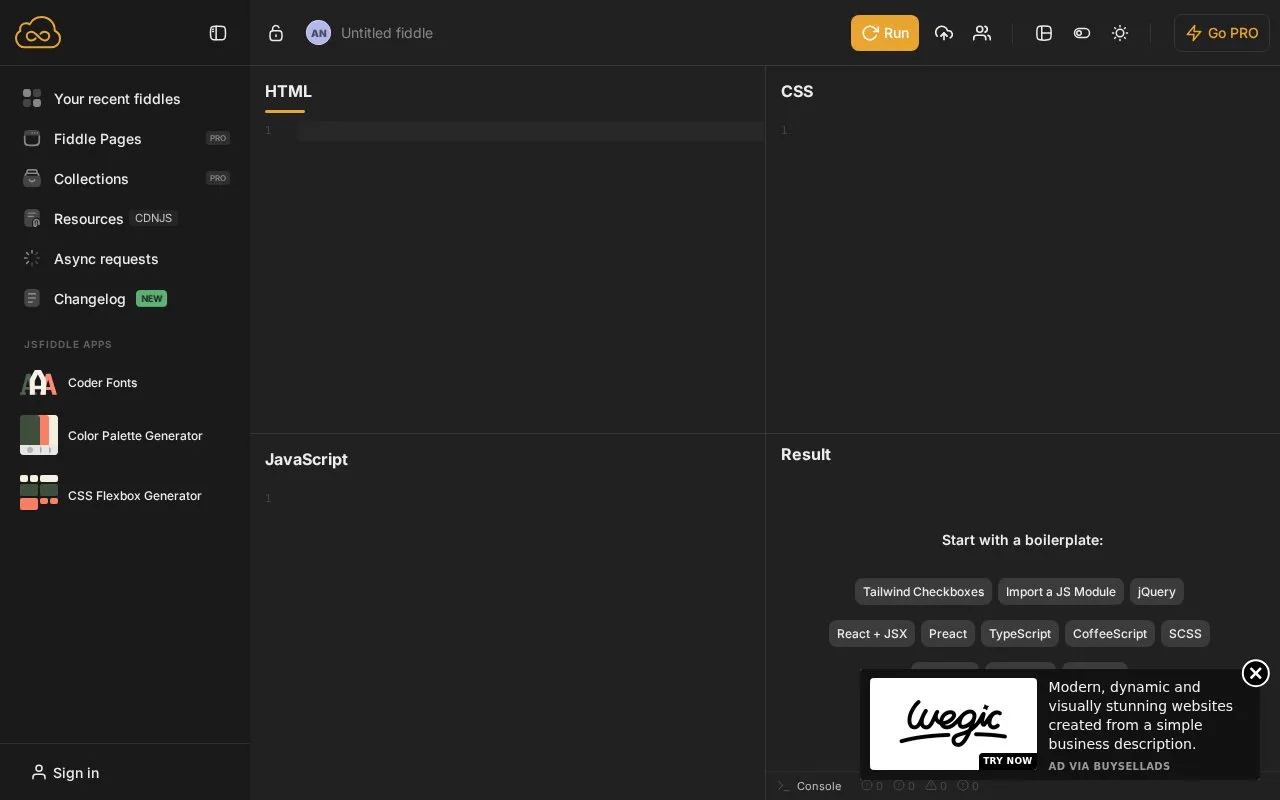Click the cloud upload save icon
Screen dimensions: 1280x800
tap(944, 33)
